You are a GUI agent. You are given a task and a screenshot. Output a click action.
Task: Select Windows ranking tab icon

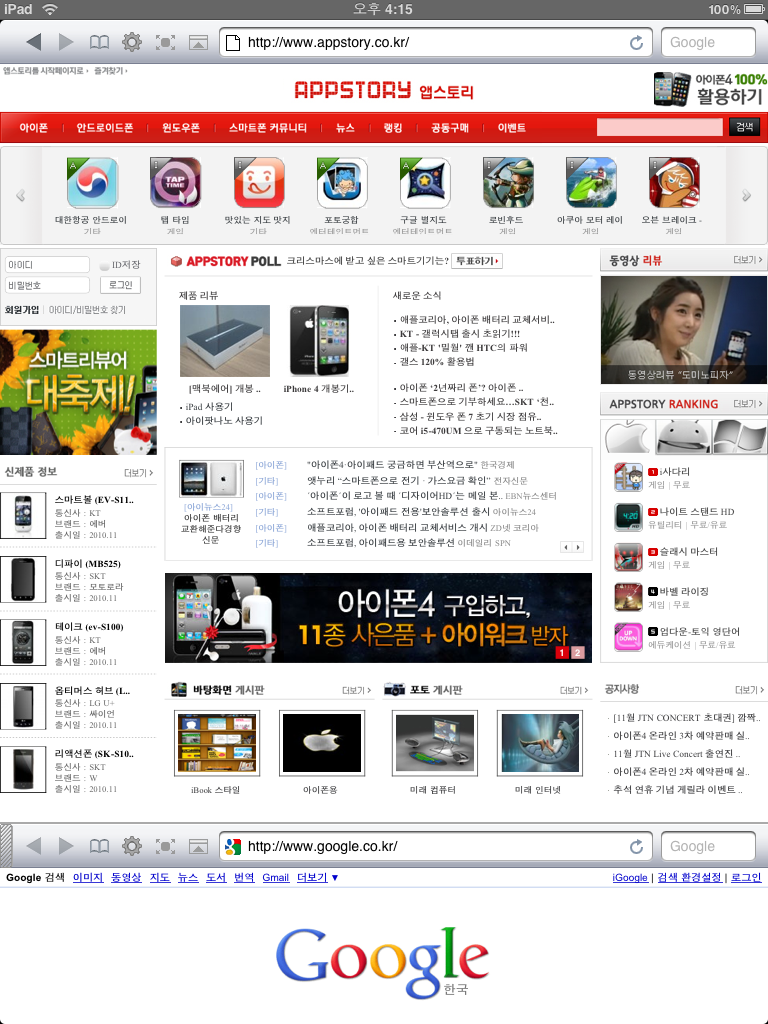tap(739, 436)
